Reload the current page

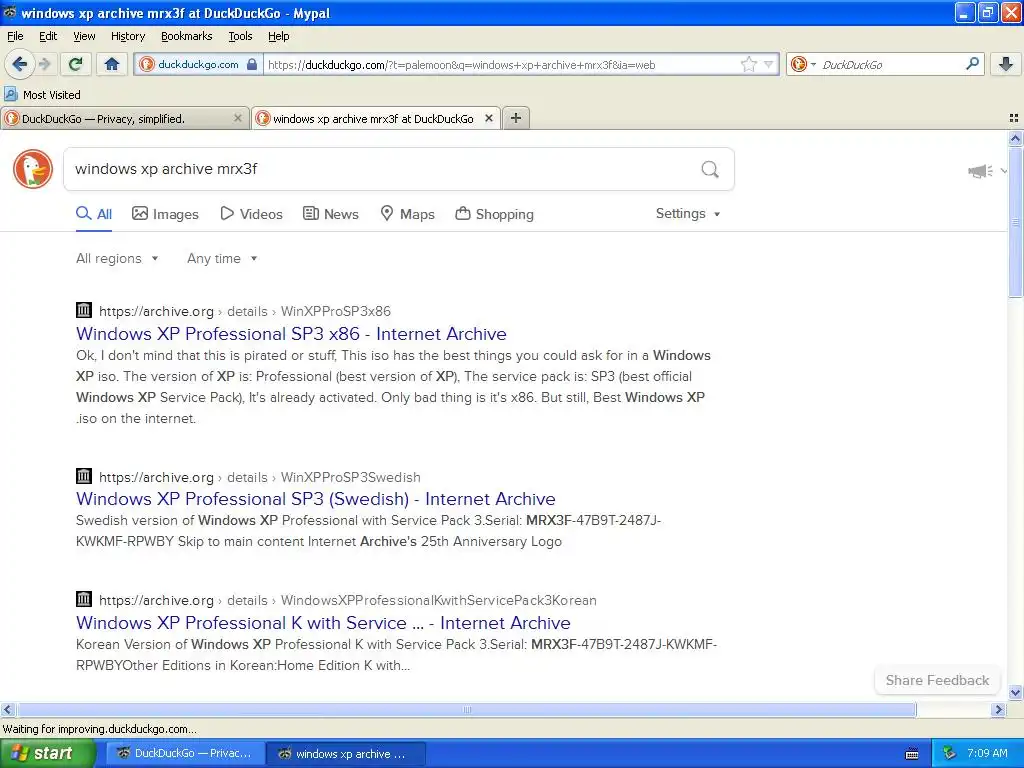pyautogui.click(x=76, y=64)
